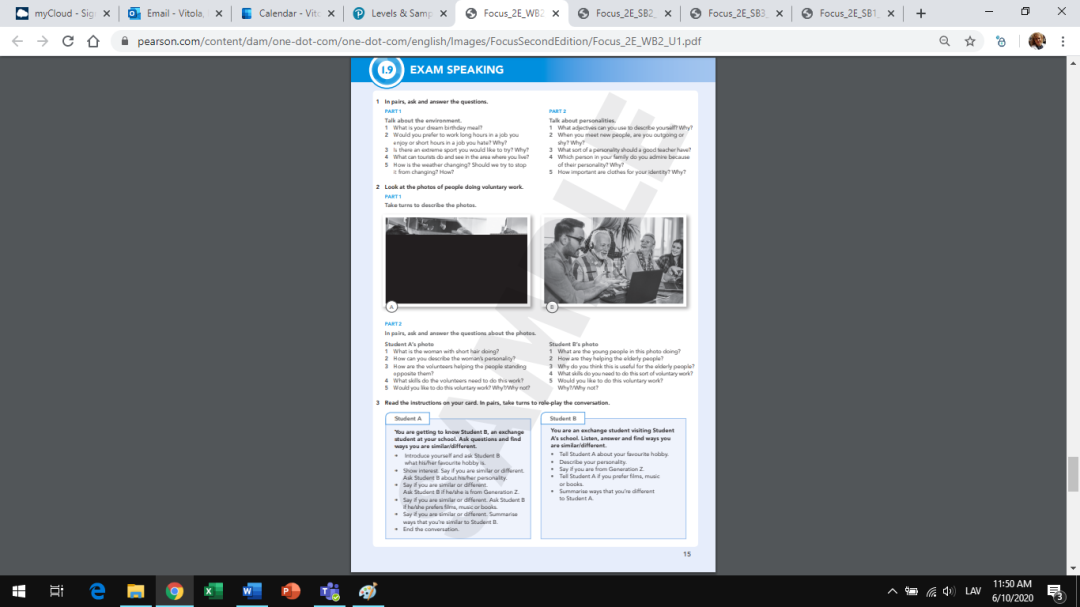
Task: Click photo A in the PDF
Action: click(x=457, y=260)
